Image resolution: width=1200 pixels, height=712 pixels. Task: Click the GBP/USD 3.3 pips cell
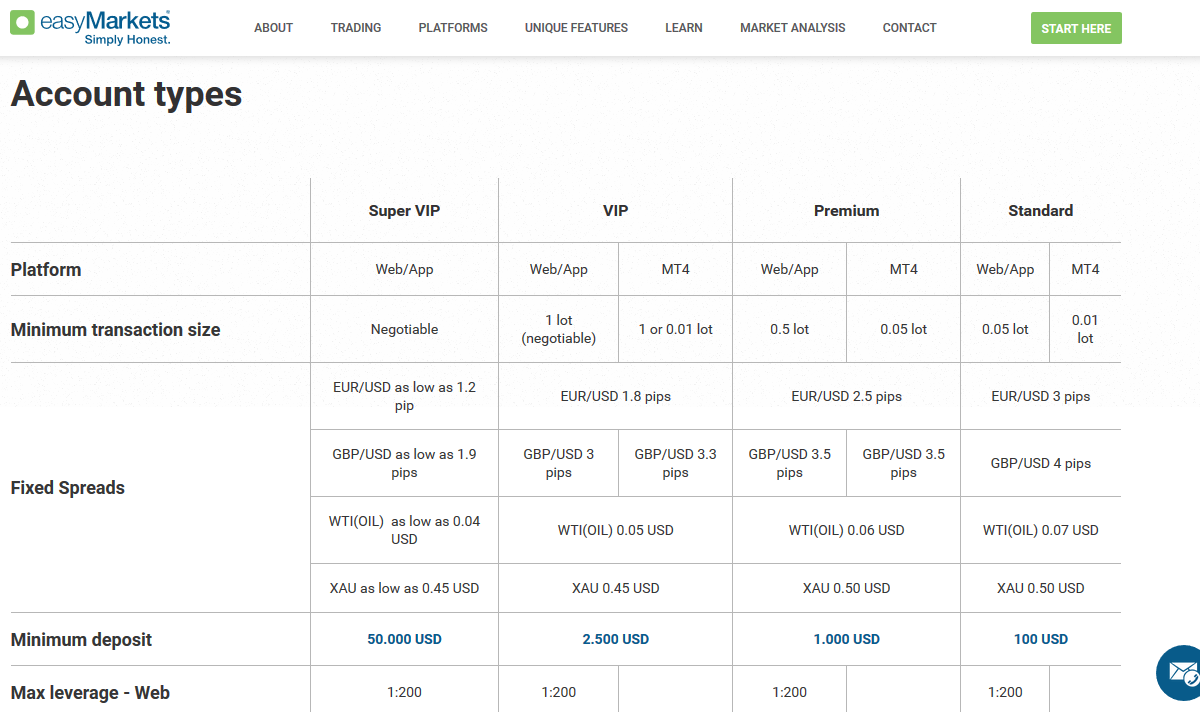pyautogui.click(x=675, y=463)
